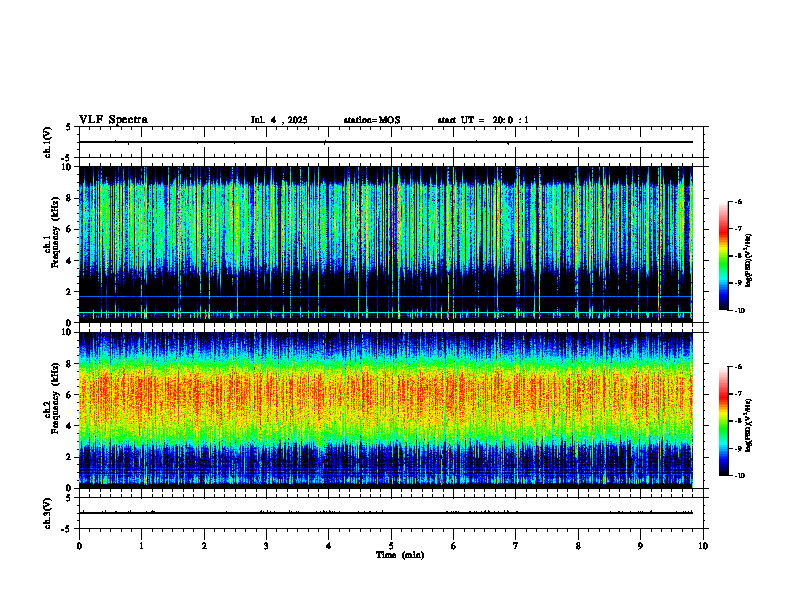Click the -10 label on ch.1 color scale
This screenshot has width=792, height=612.
[x=739, y=311]
